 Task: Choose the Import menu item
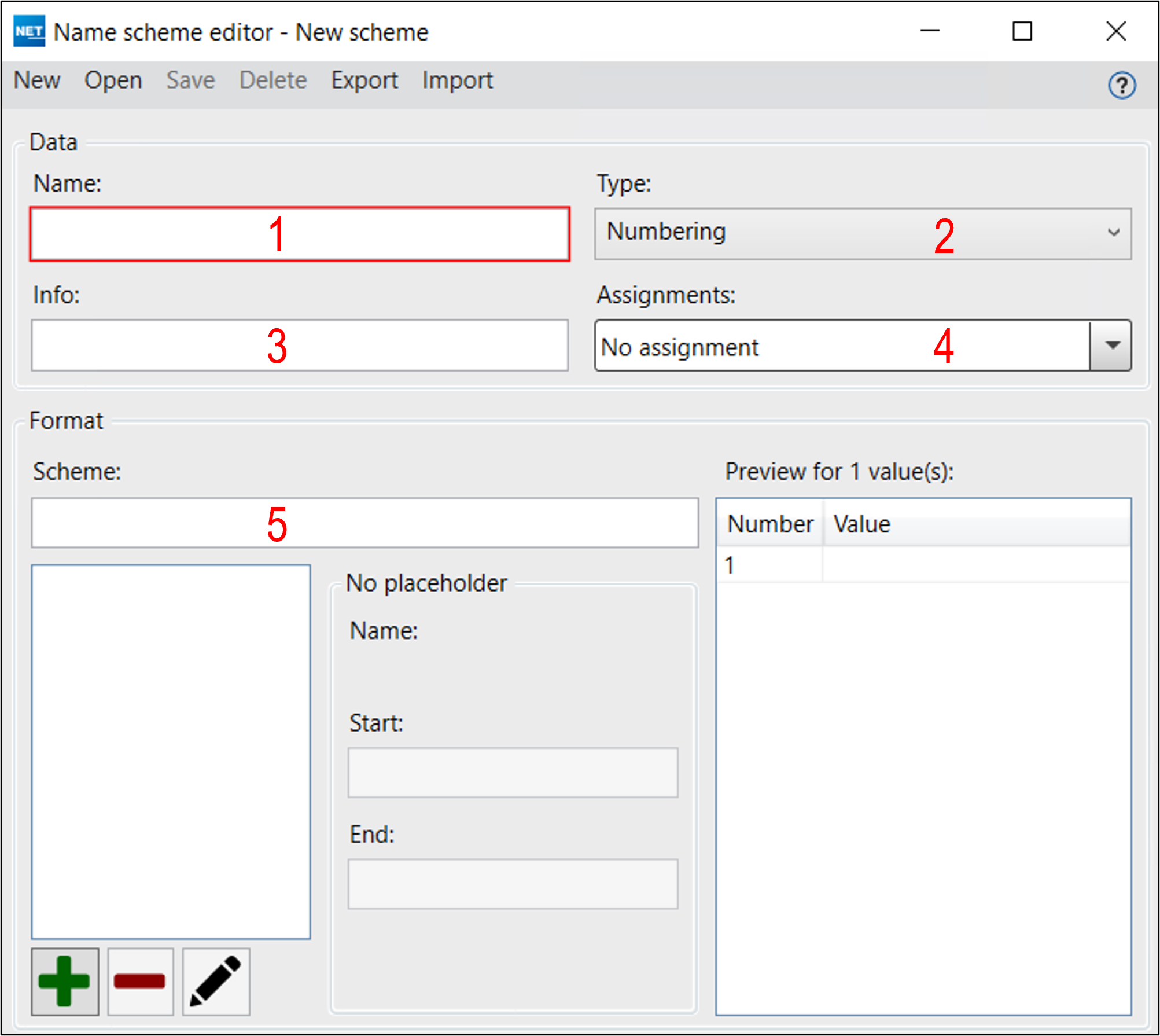click(x=457, y=80)
